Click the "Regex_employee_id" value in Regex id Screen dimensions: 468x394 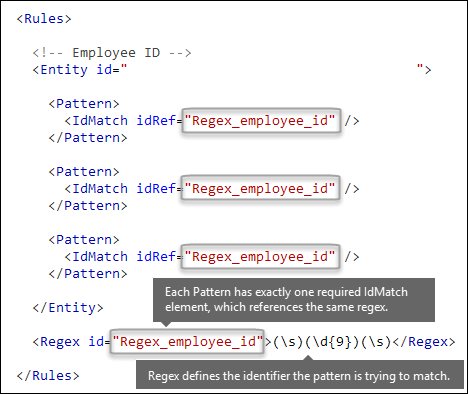tap(187, 342)
